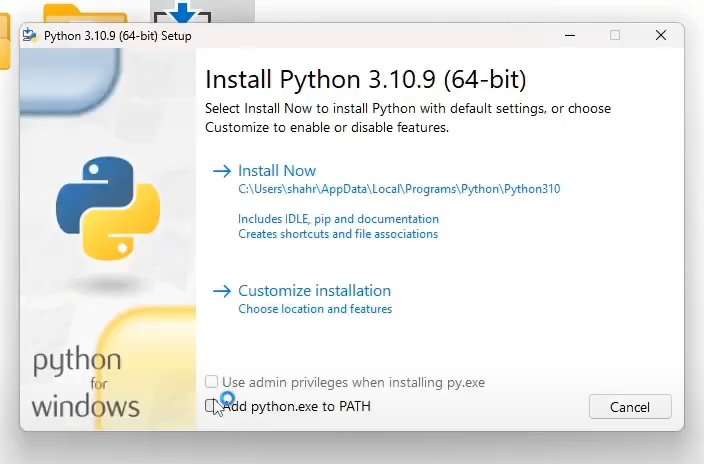Click 'Creates shortcuts and file associations' text
Screen dimensions: 704x464
pyautogui.click(x=338, y=234)
